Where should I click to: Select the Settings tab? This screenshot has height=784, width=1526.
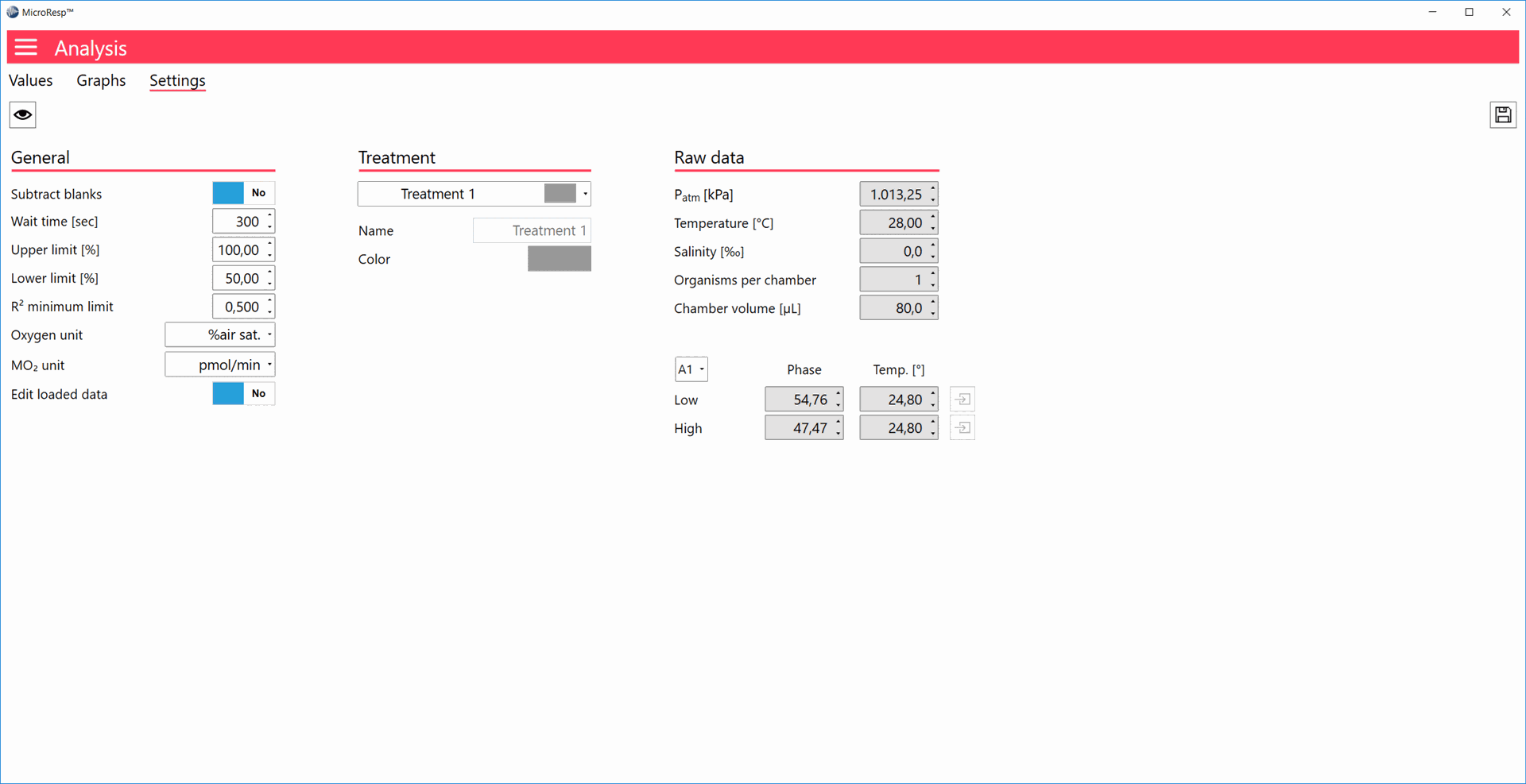tap(177, 80)
